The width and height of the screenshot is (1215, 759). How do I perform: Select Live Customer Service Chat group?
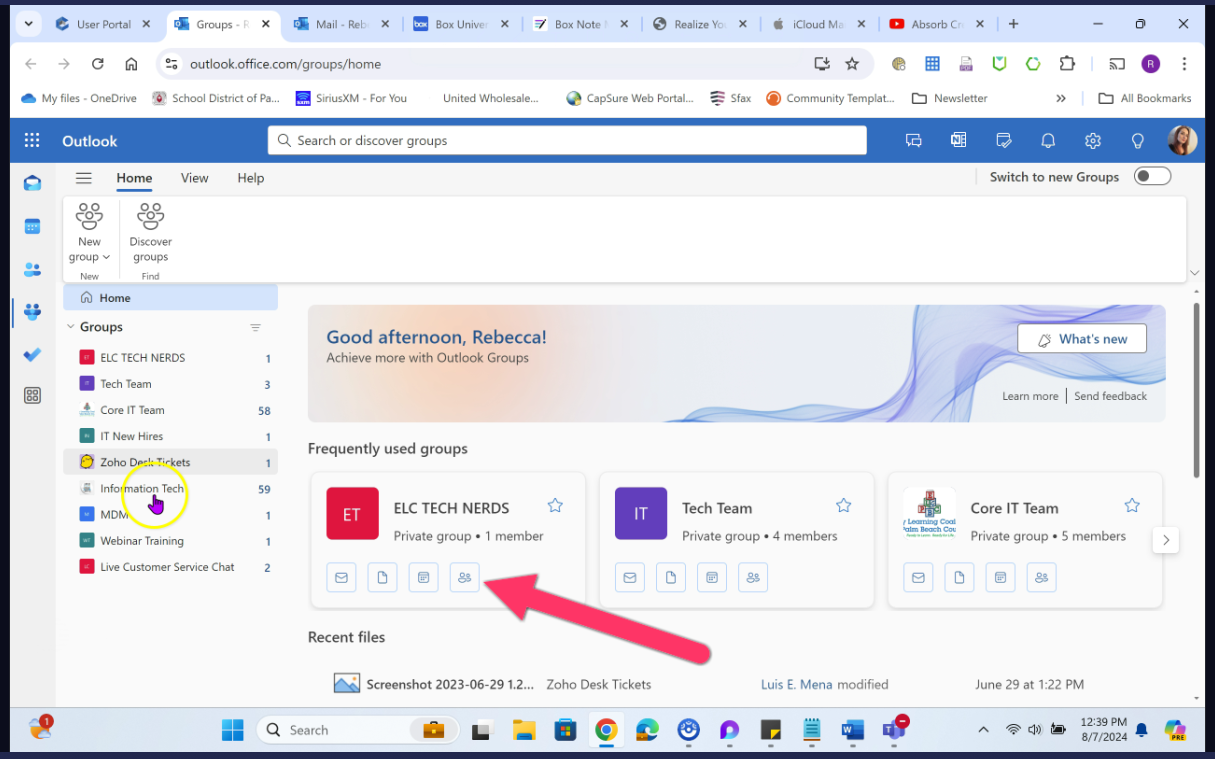click(170, 567)
